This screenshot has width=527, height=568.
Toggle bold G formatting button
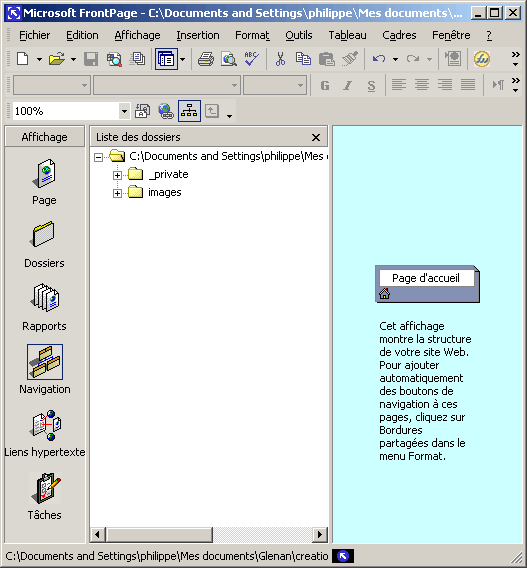tap(325, 85)
